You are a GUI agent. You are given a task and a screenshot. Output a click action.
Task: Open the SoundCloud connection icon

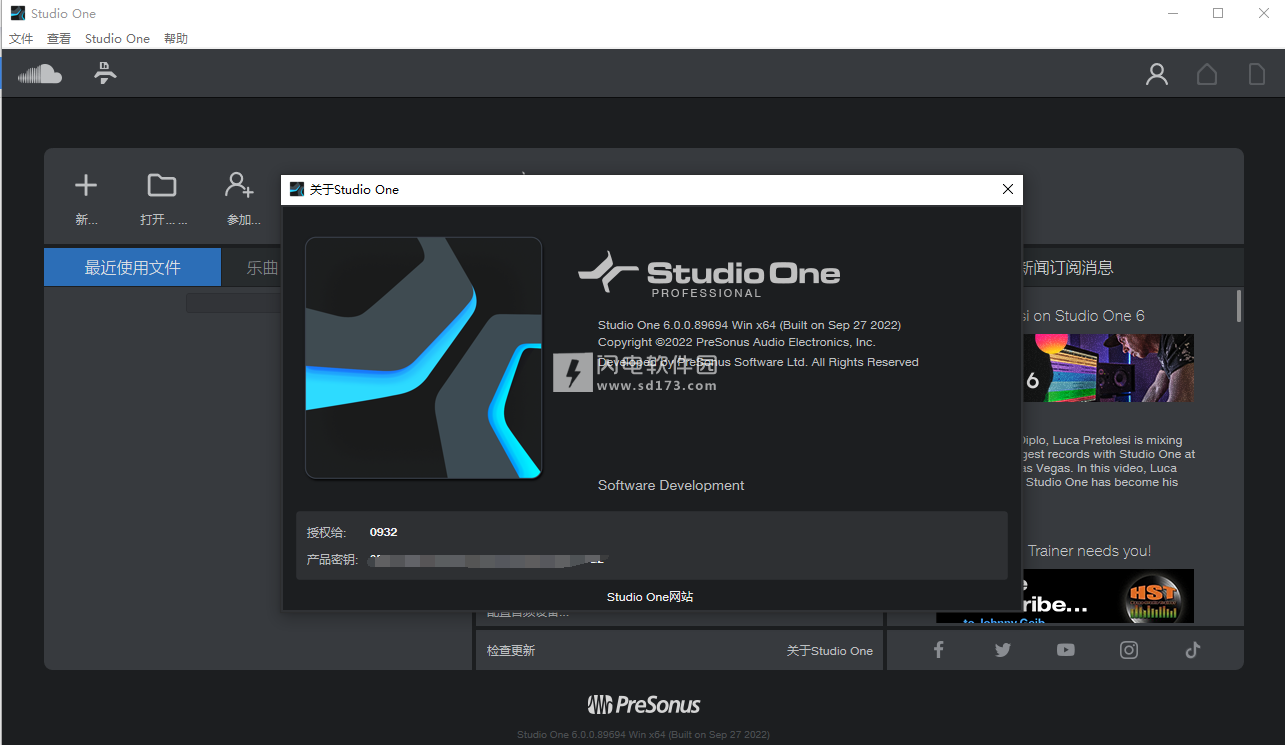(40, 73)
